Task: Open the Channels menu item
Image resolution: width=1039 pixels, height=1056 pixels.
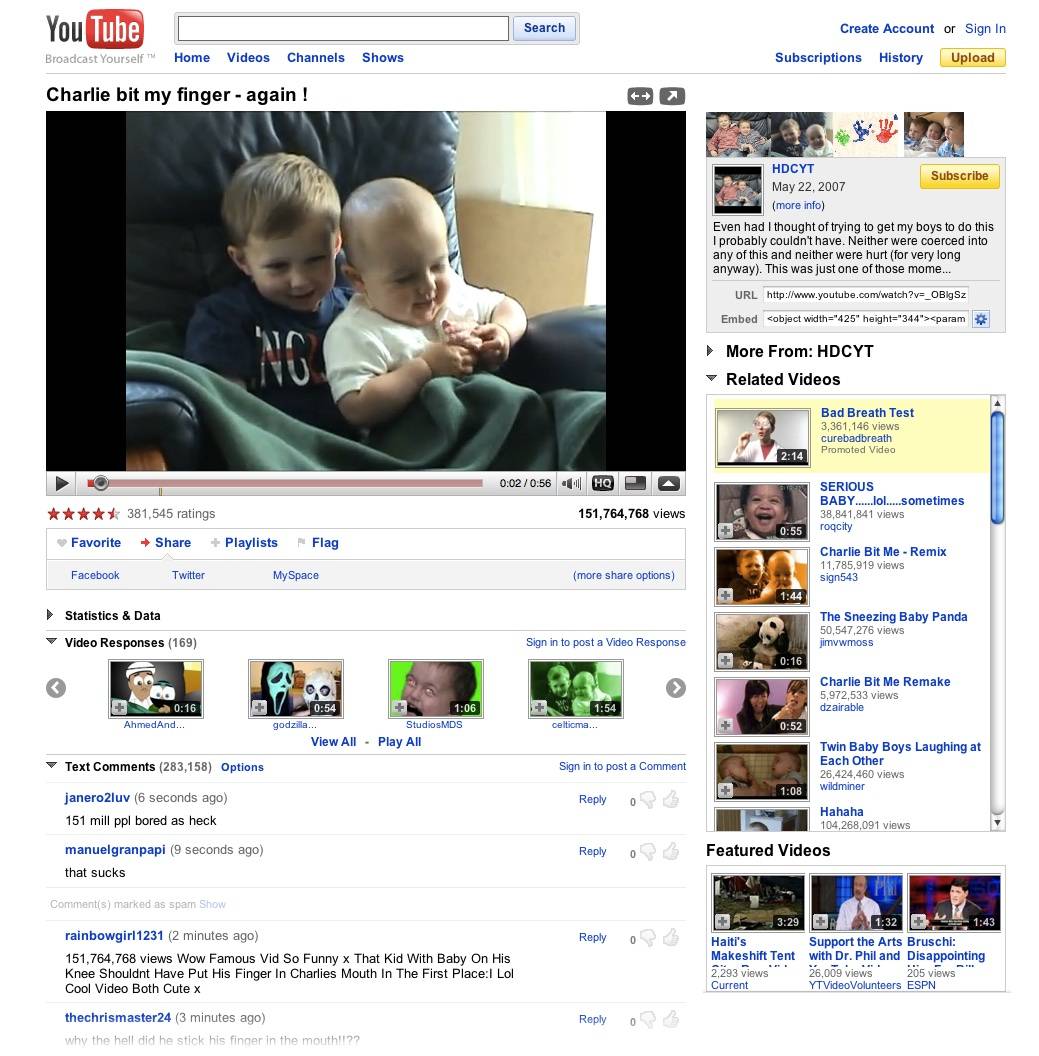Action: click(x=316, y=58)
